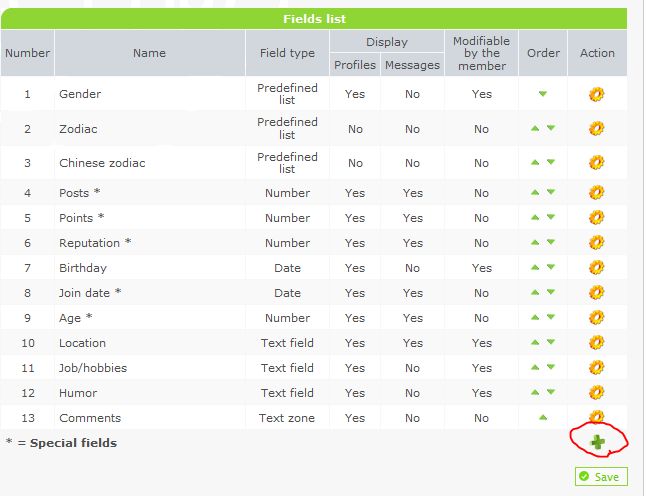Move Reputation field up in order
650x496 pixels.
click(x=535, y=242)
